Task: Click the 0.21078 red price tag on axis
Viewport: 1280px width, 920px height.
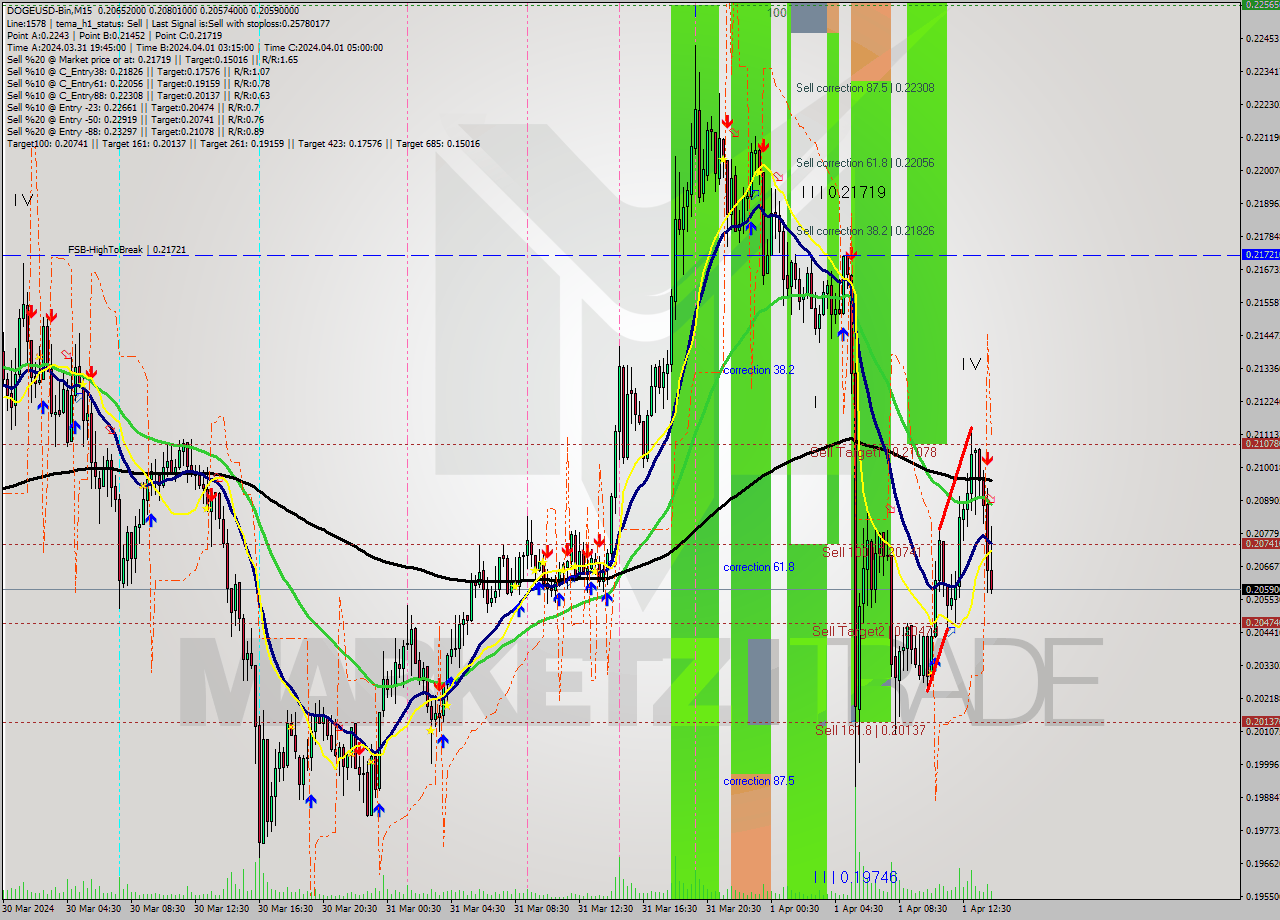Action: [x=1260, y=443]
